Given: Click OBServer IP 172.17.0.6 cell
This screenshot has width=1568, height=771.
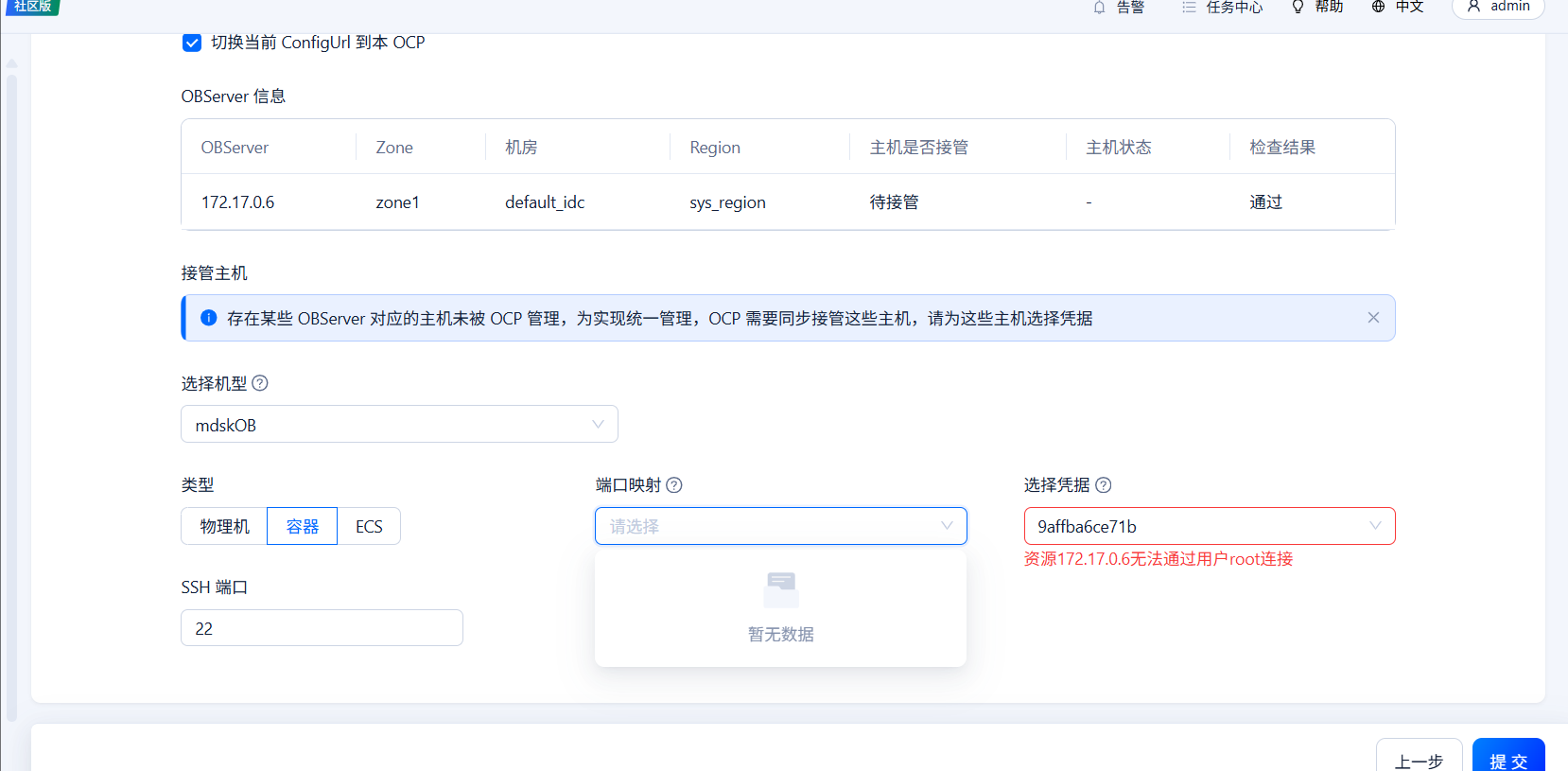Looking at the screenshot, I should [x=237, y=202].
